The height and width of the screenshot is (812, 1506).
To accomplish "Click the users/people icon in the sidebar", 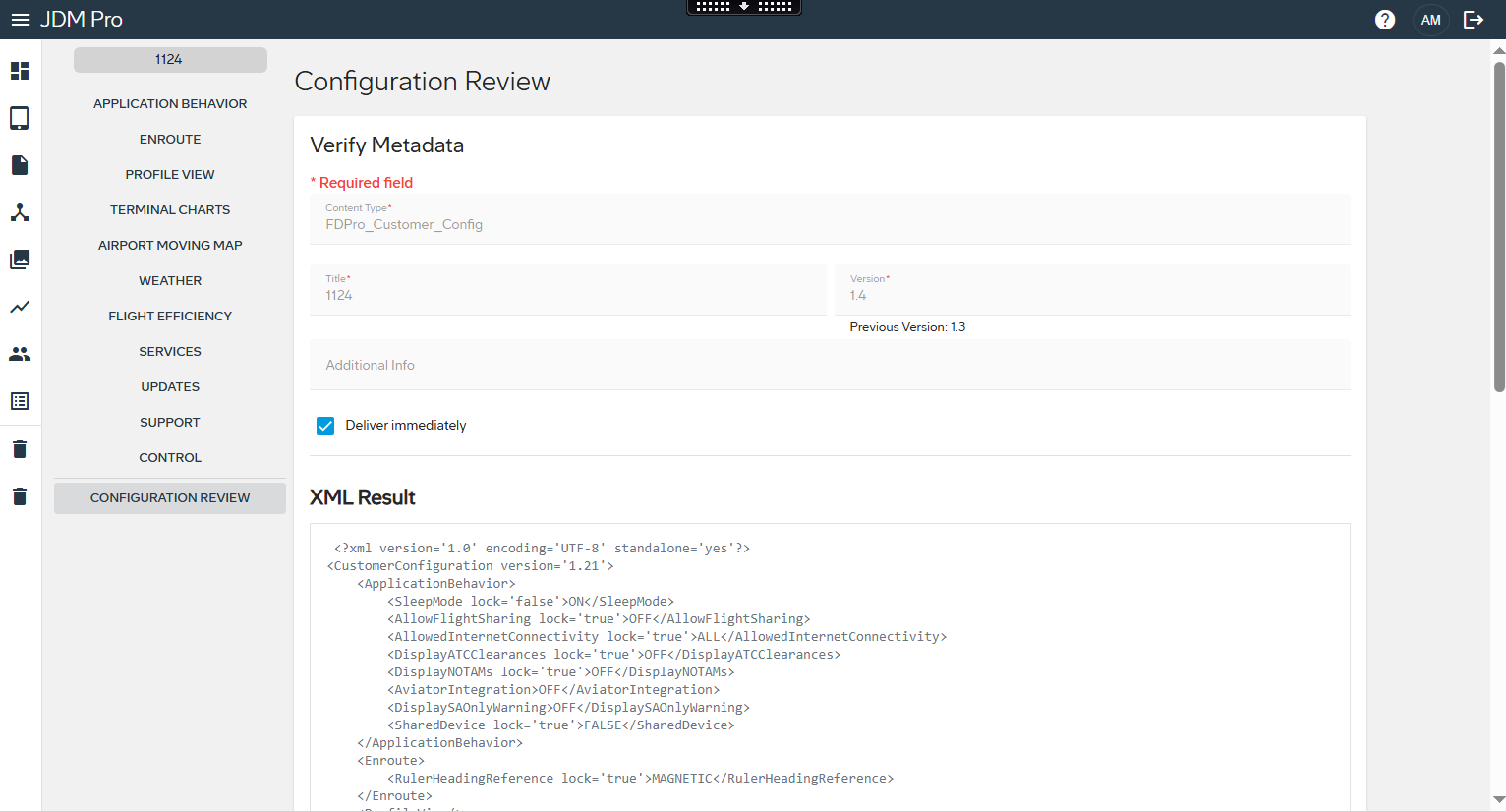I will pyautogui.click(x=20, y=353).
